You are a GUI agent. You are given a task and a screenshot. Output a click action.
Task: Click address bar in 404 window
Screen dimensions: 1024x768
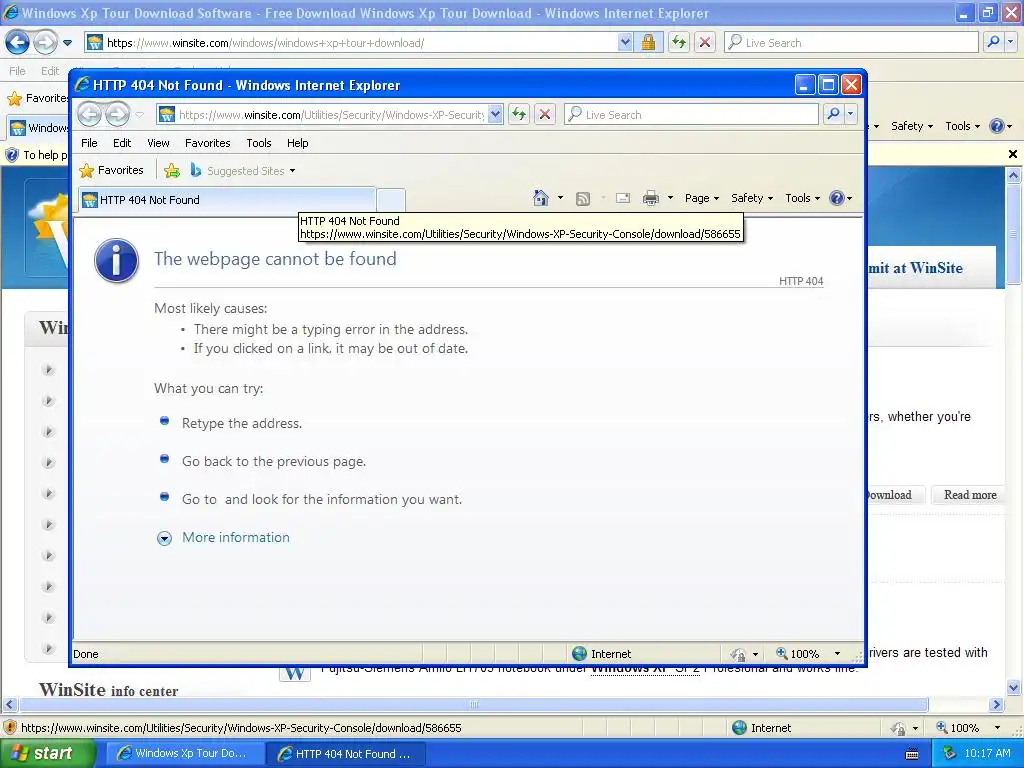click(x=331, y=114)
